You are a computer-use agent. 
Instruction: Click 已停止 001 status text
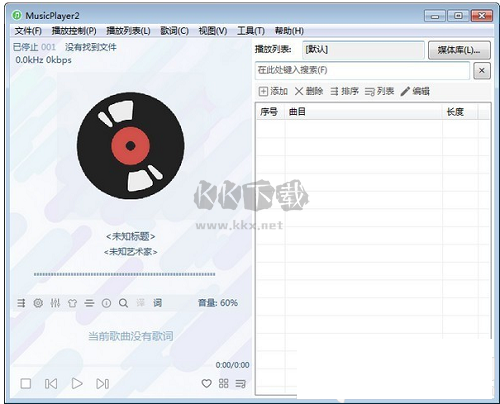34,47
